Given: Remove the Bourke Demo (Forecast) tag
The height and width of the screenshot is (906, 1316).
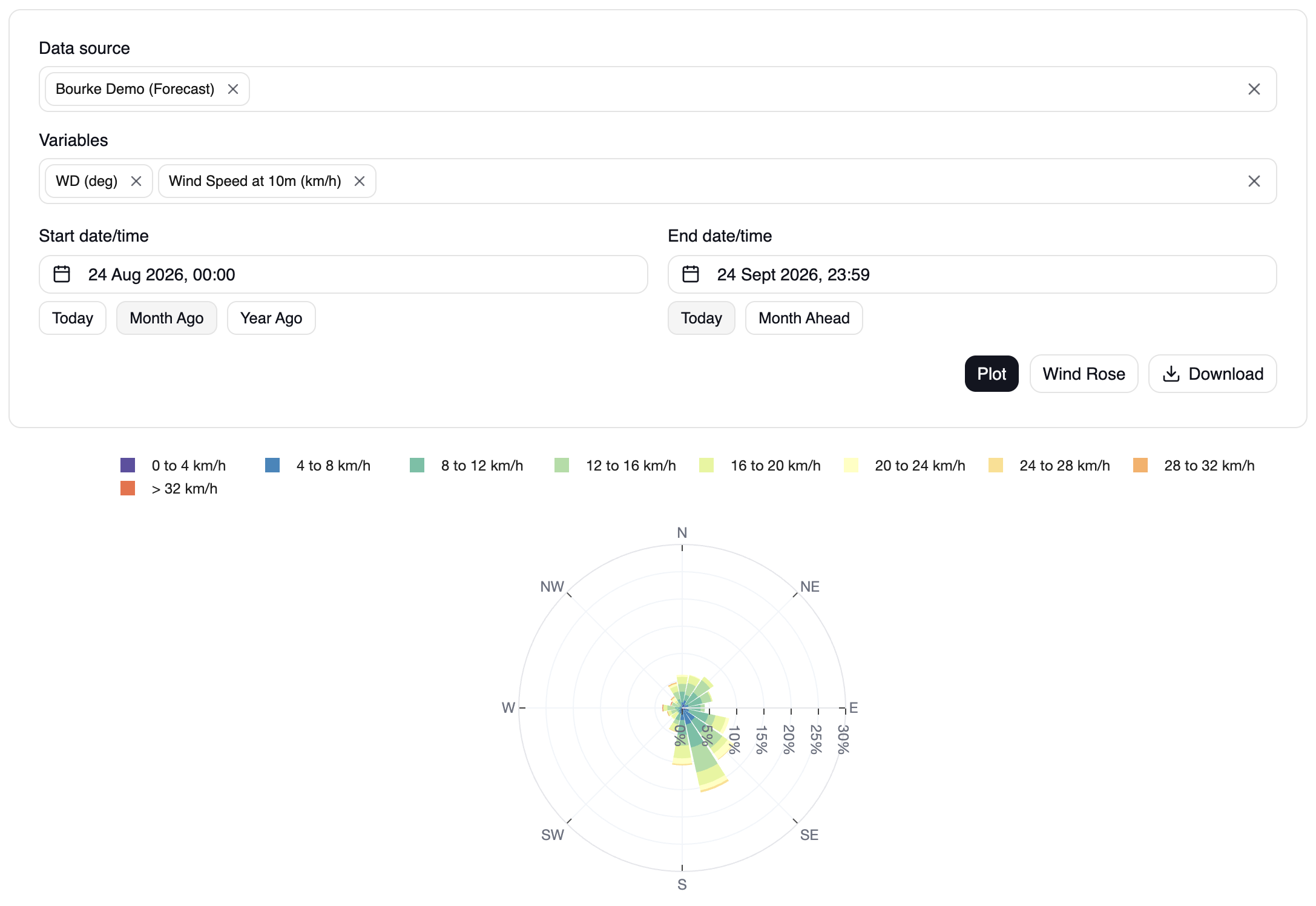Looking at the screenshot, I should click(233, 89).
